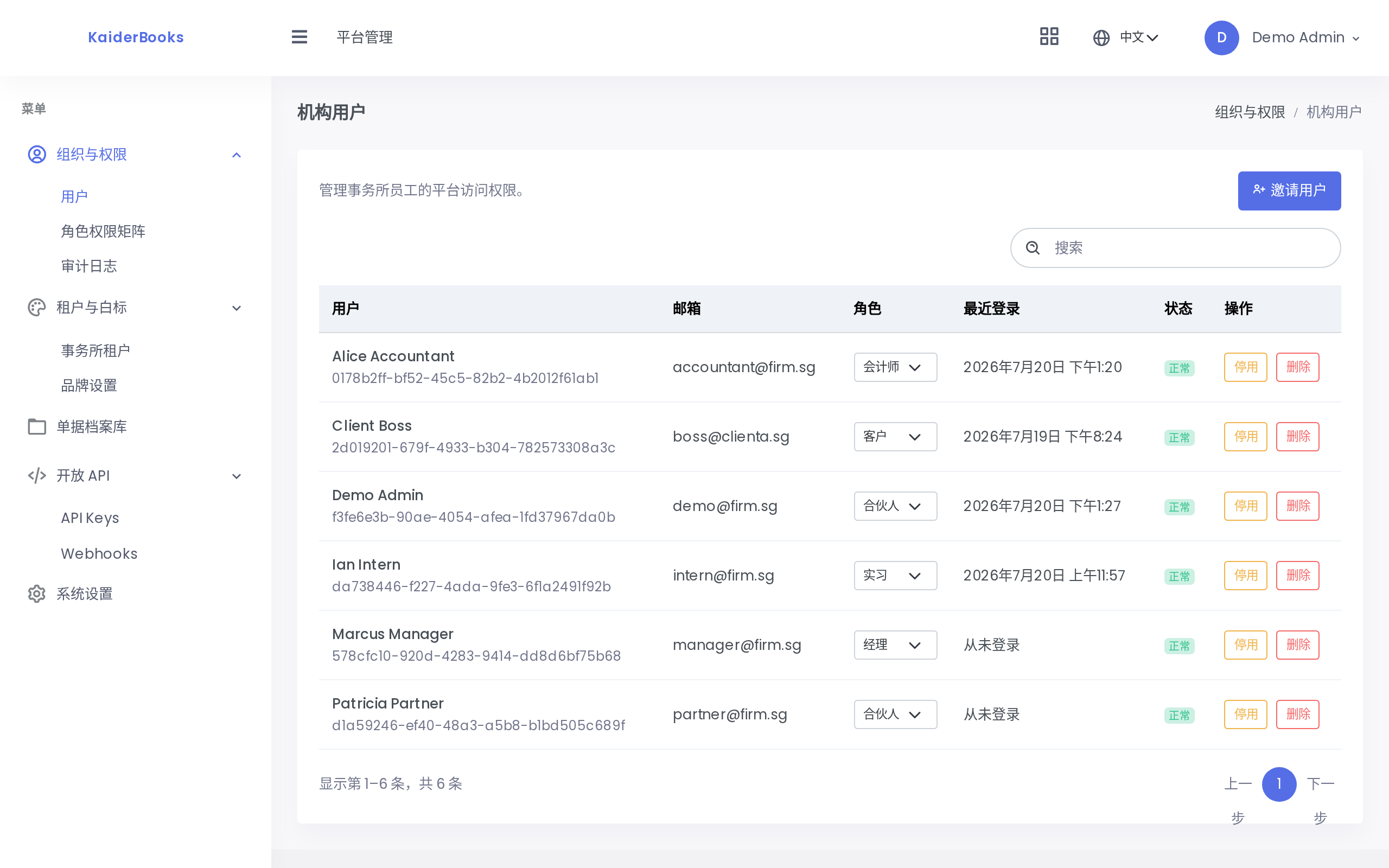1389x868 pixels.
Task: Click the 邀请用户 button
Action: [x=1289, y=190]
